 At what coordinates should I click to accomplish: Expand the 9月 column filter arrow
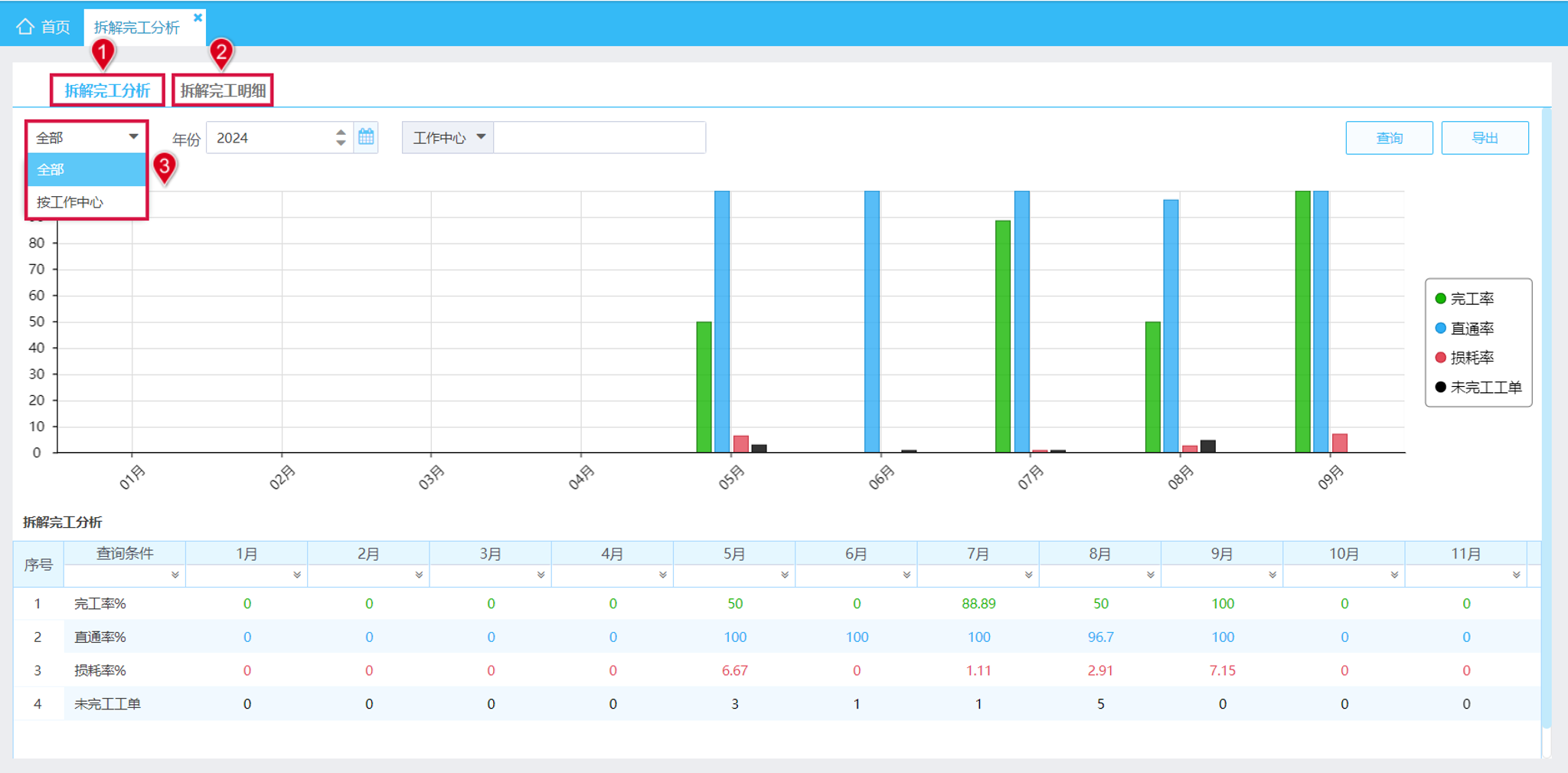(1272, 575)
